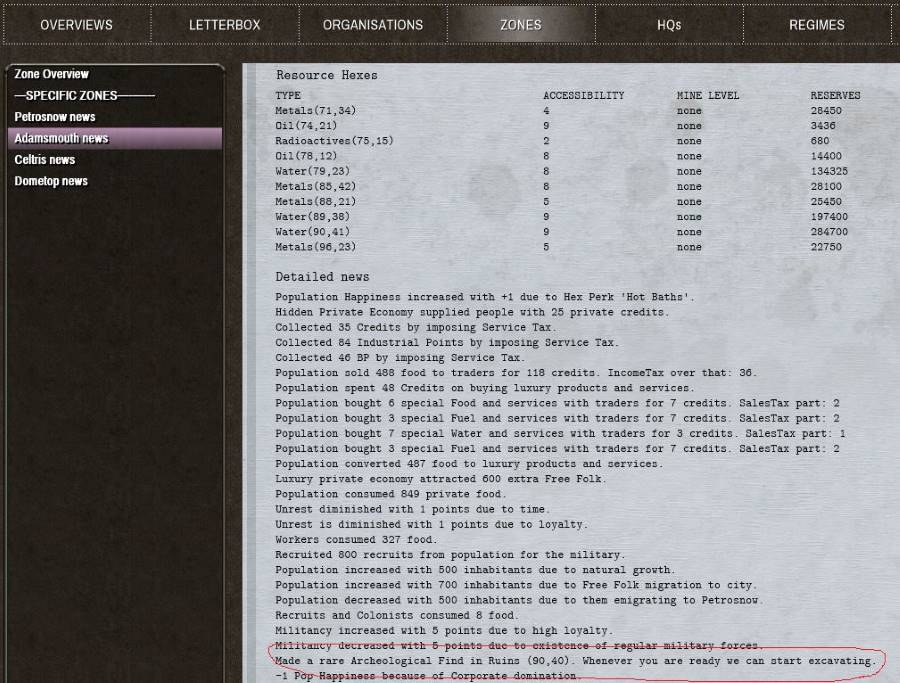Click the ACCESSIBILITY column header
The width and height of the screenshot is (900, 683).
coord(584,95)
